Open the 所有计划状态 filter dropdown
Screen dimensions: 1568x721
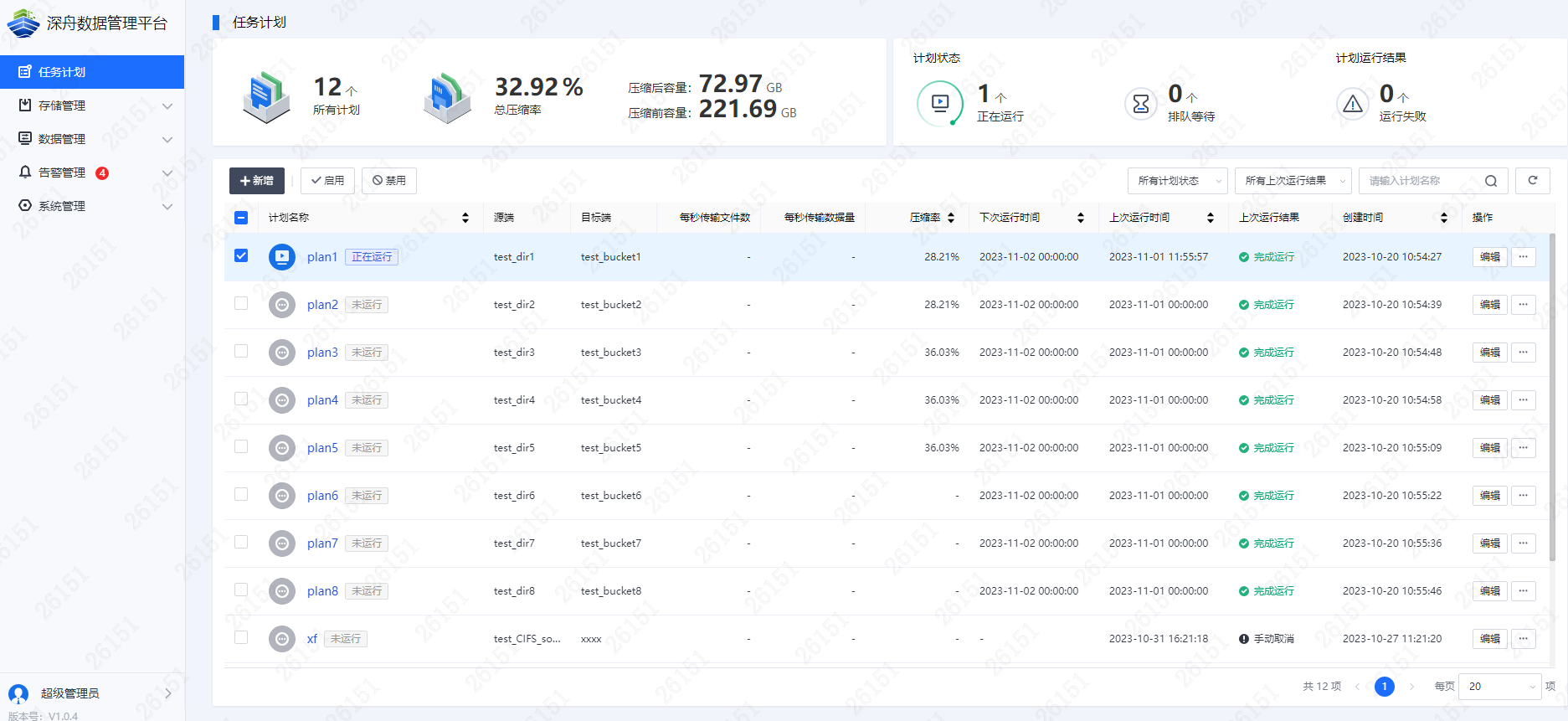click(1177, 181)
